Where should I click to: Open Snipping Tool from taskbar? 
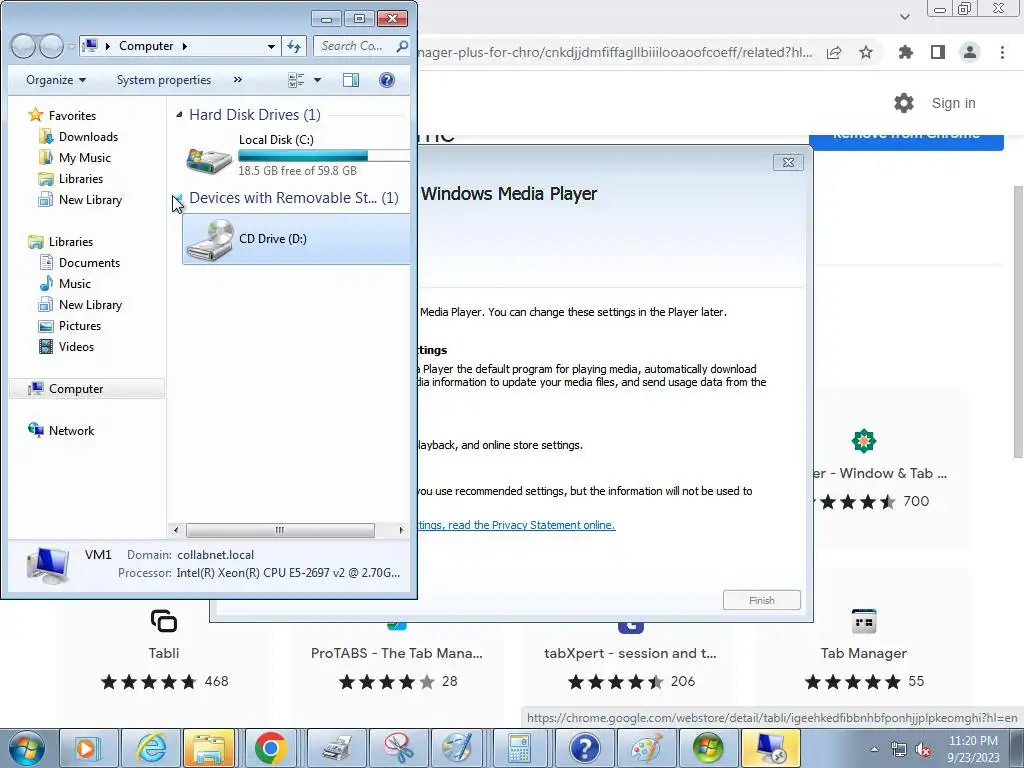pyautogui.click(x=398, y=748)
